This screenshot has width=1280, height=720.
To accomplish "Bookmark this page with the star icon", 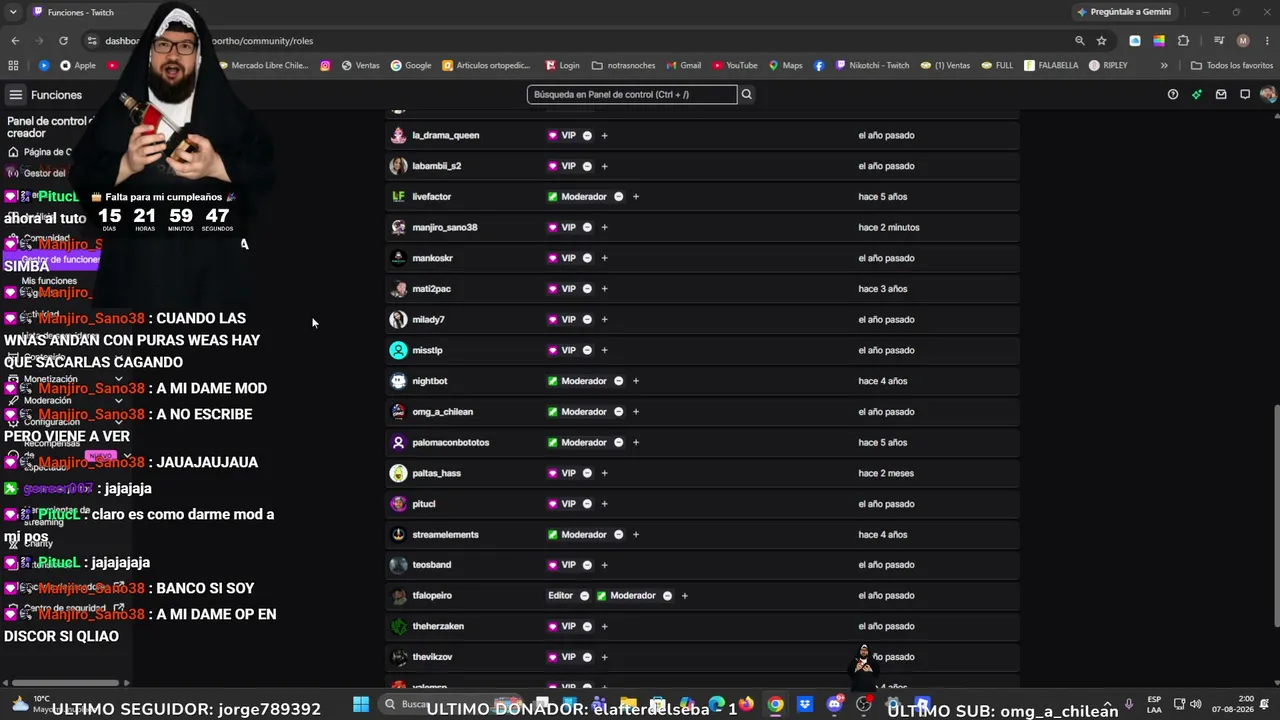I will [x=1102, y=41].
